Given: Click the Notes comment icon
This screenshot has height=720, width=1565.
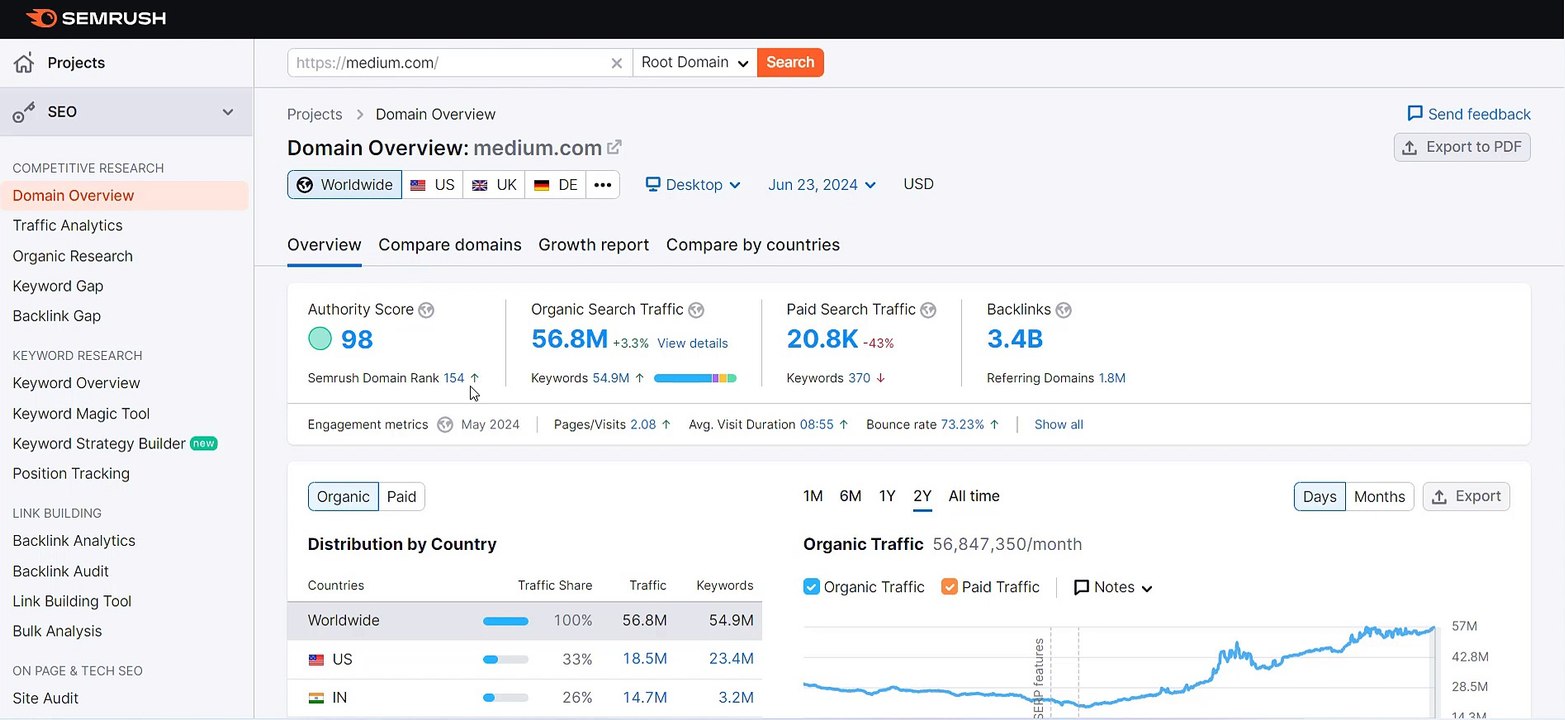Looking at the screenshot, I should point(1081,587).
